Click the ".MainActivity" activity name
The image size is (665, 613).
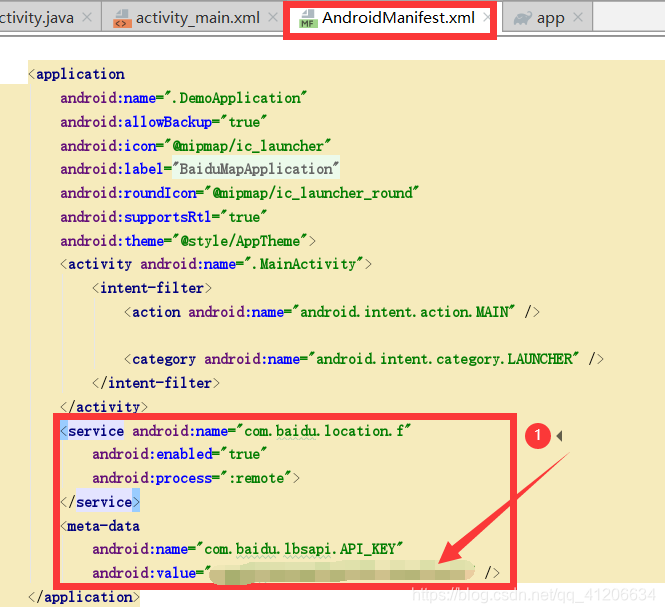click(x=304, y=264)
